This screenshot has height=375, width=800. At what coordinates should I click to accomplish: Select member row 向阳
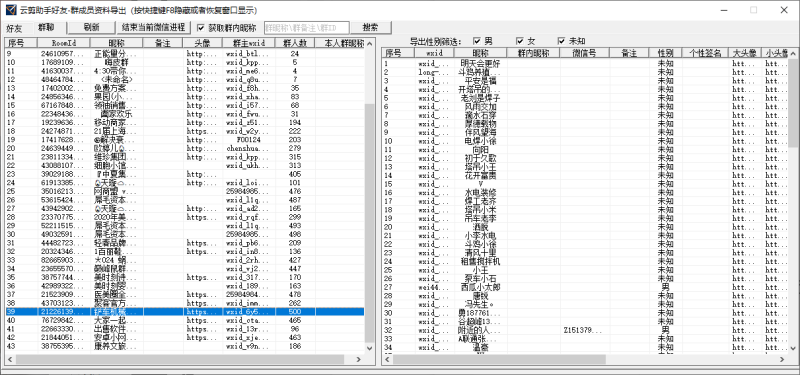tap(585, 150)
